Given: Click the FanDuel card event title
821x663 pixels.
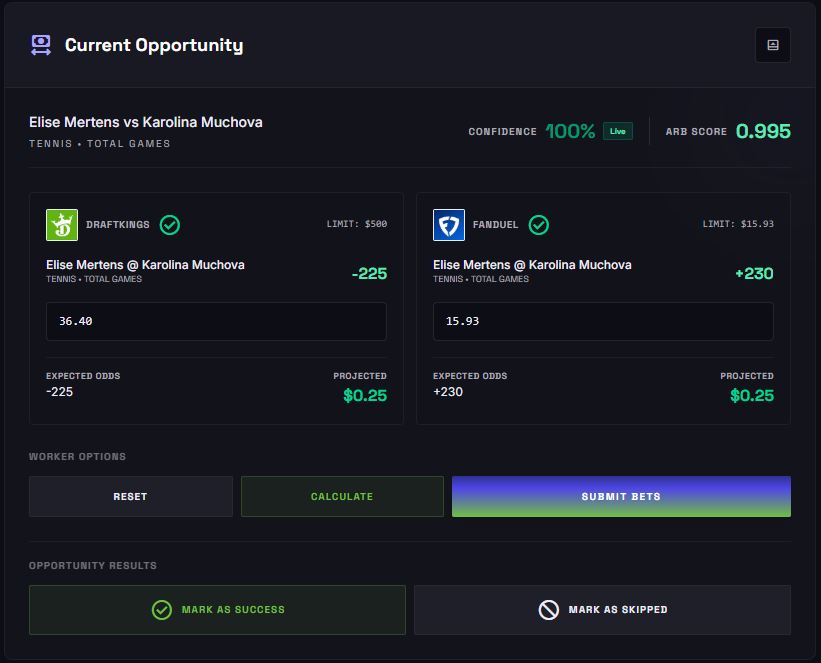Looking at the screenshot, I should pos(532,264).
